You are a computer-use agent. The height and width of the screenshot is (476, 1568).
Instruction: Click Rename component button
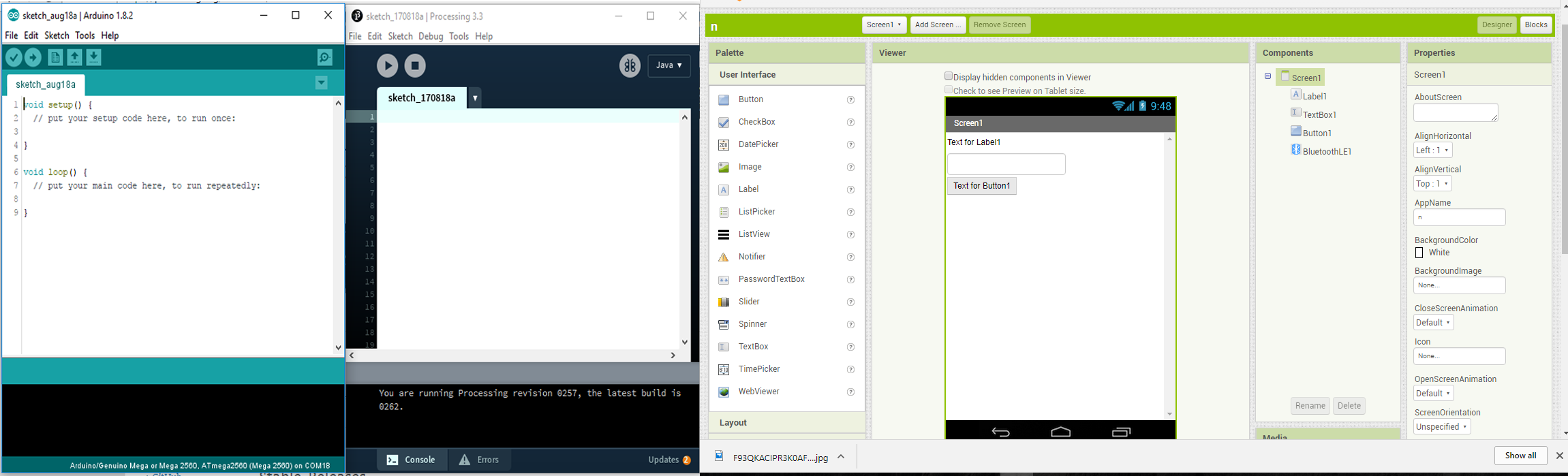click(x=1310, y=406)
